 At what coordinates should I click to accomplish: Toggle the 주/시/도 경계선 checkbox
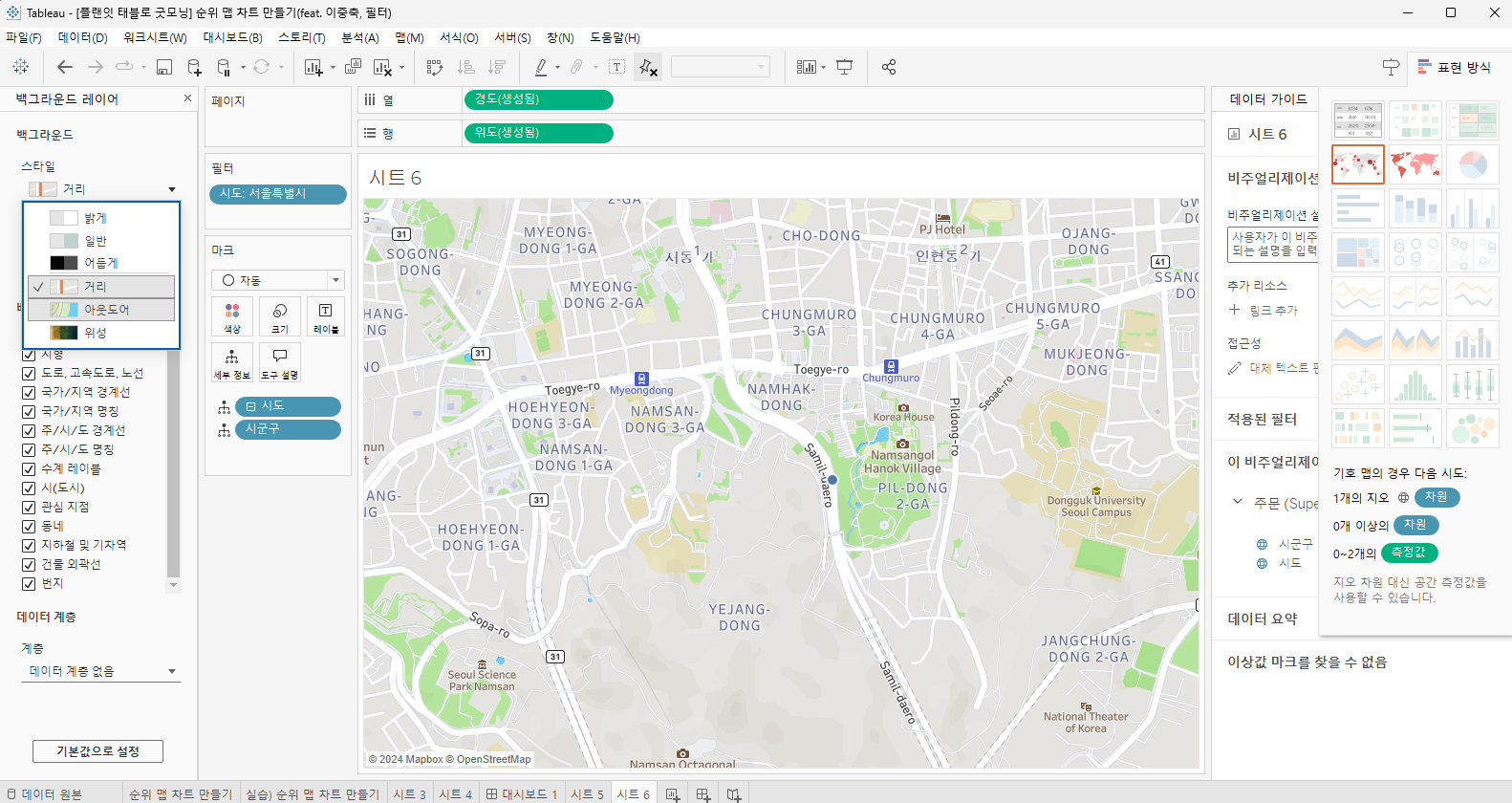point(29,430)
